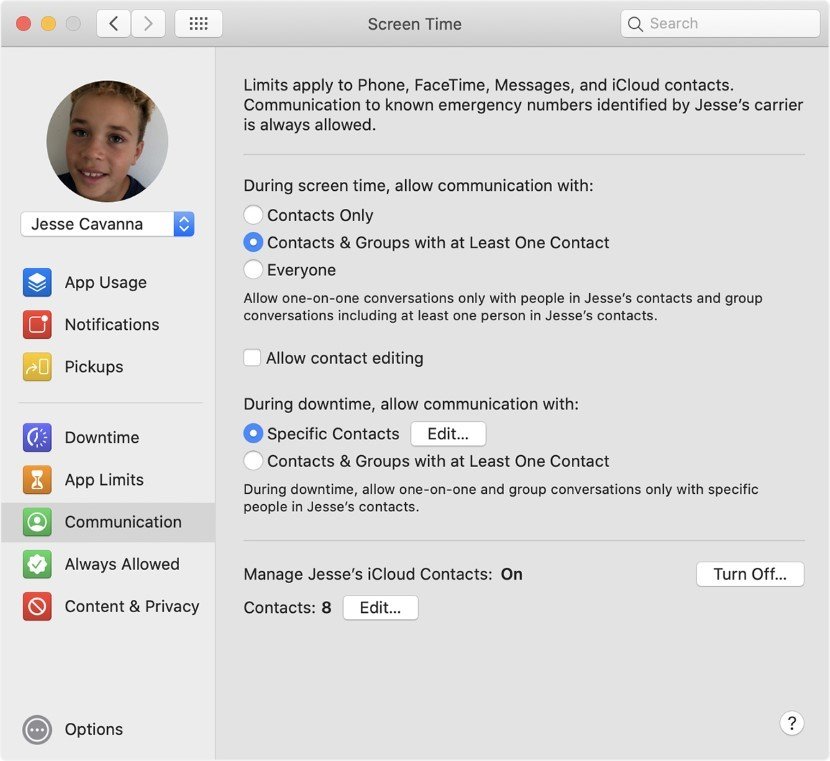Click the Notifications sidebar icon
Image resolution: width=830 pixels, height=761 pixels.
(37, 324)
